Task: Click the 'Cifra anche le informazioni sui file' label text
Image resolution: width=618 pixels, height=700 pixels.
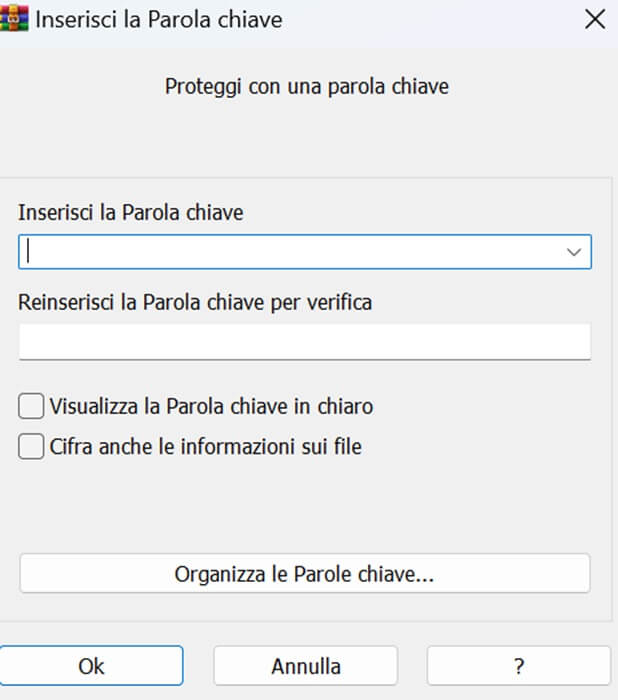Action: 205,447
